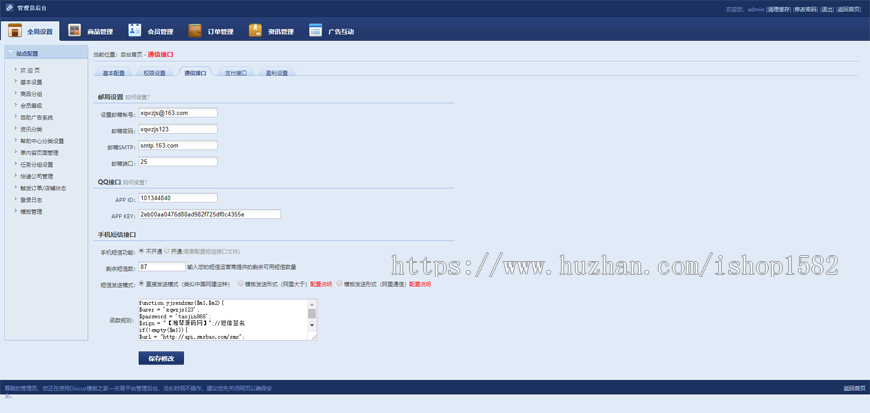Switch to the 盈利设置 tab
Screen dimensions: 870x413
click(x=277, y=73)
